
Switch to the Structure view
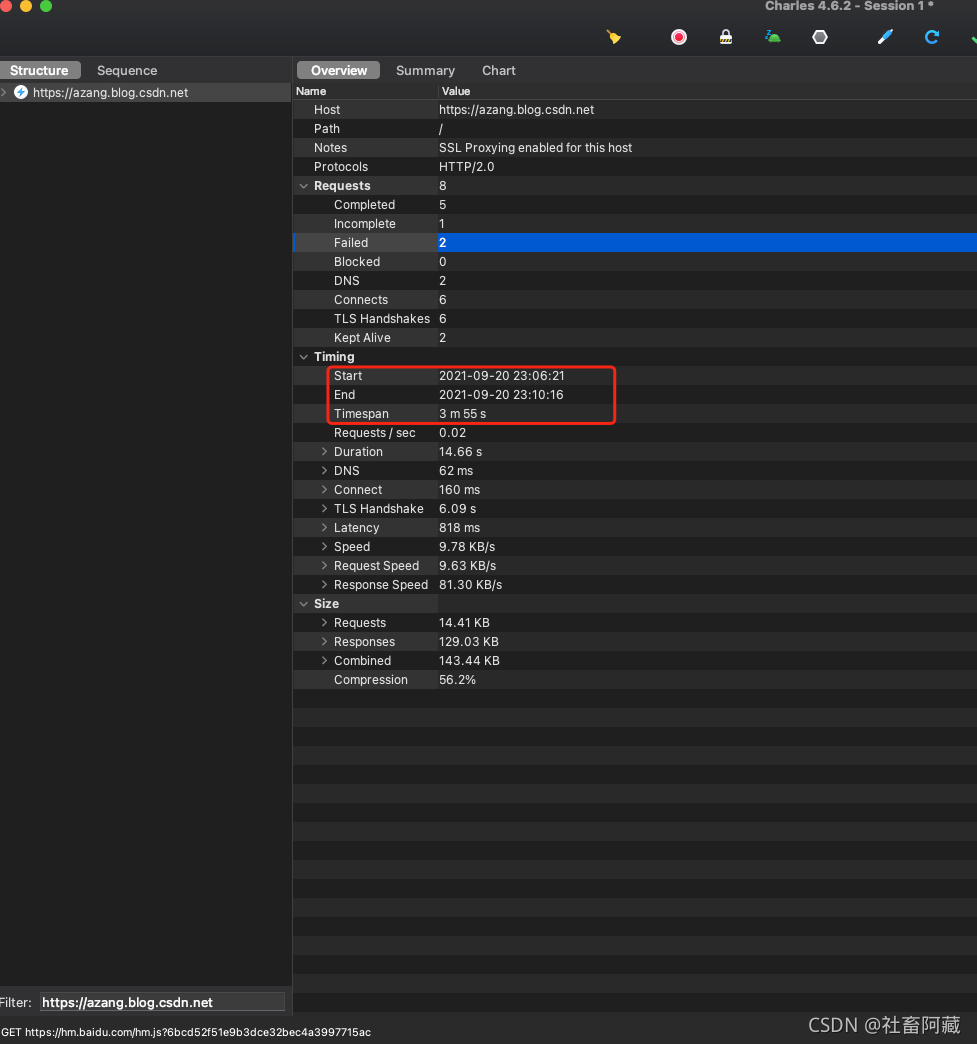point(39,70)
